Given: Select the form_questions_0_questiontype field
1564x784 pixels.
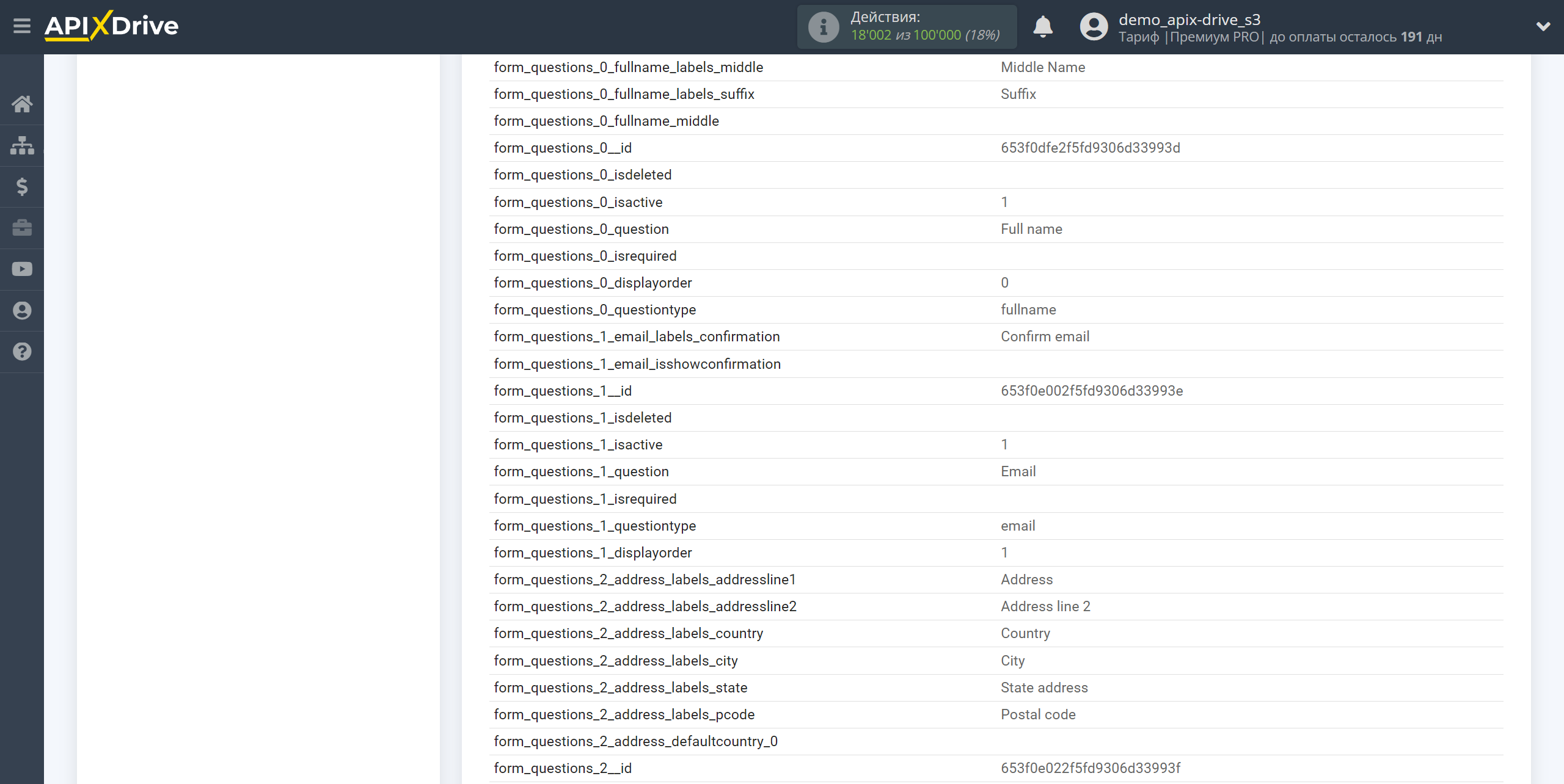Looking at the screenshot, I should coord(595,310).
